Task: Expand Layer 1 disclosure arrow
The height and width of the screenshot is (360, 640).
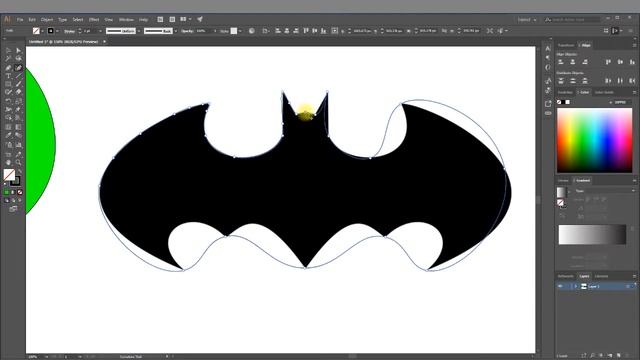Action: coord(576,287)
